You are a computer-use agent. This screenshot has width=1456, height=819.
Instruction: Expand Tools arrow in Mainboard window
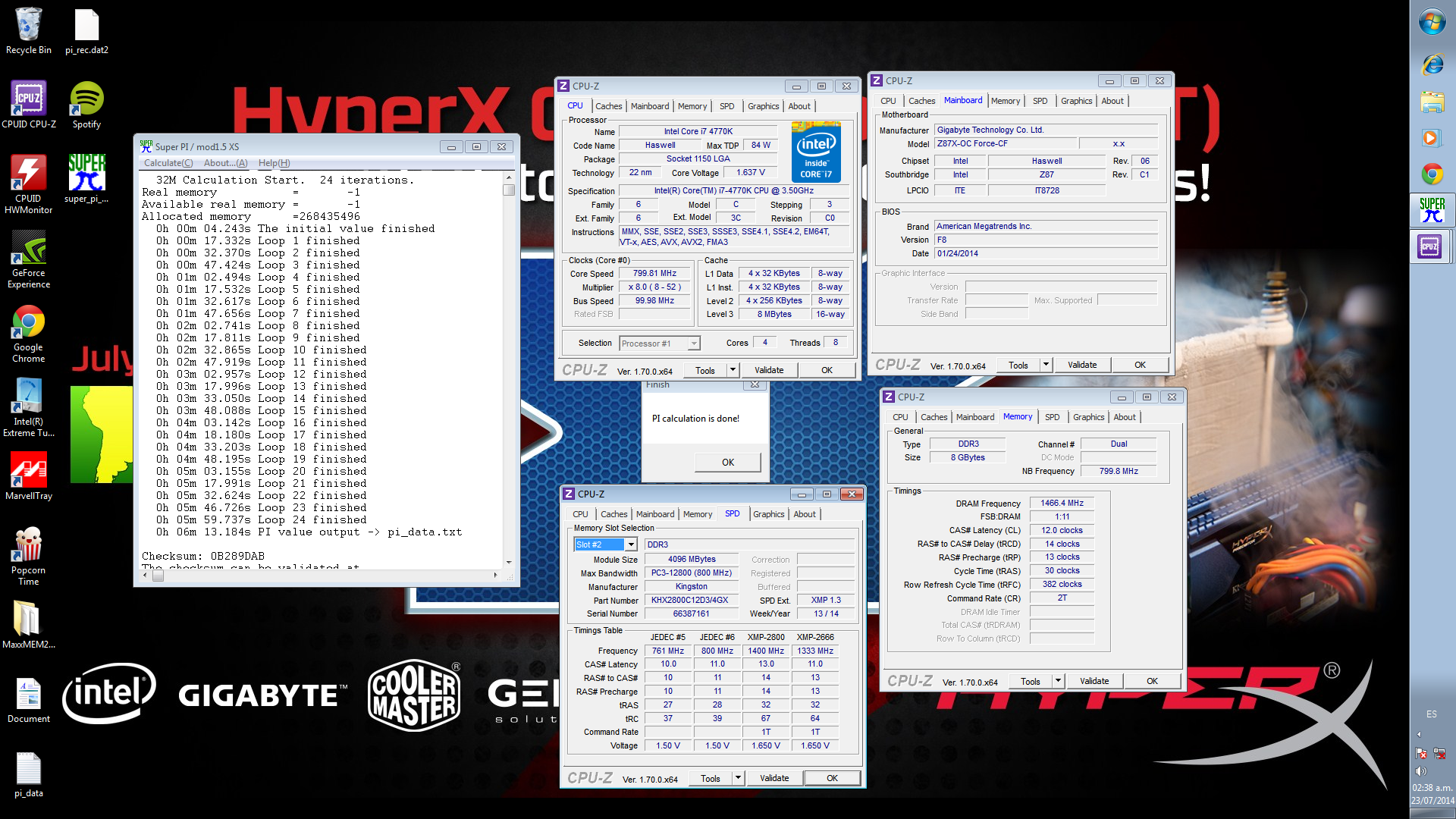click(x=1045, y=365)
